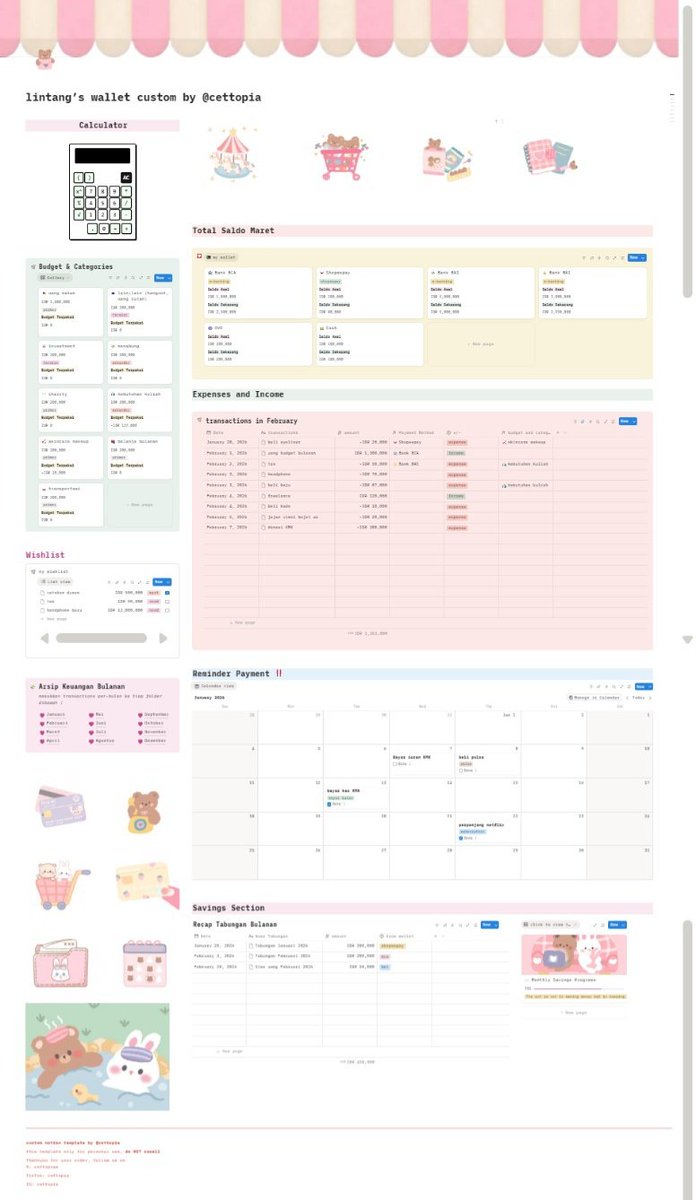Viewport: 696px width, 1200px height.
Task: Select the Calendar view tab in reminders
Action: [216, 687]
